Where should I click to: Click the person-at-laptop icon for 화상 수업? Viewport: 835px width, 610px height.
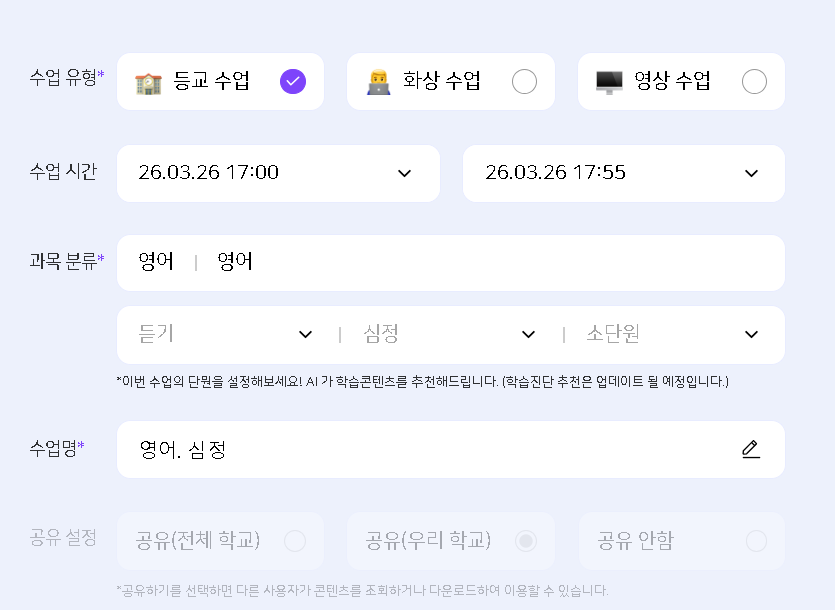(379, 82)
